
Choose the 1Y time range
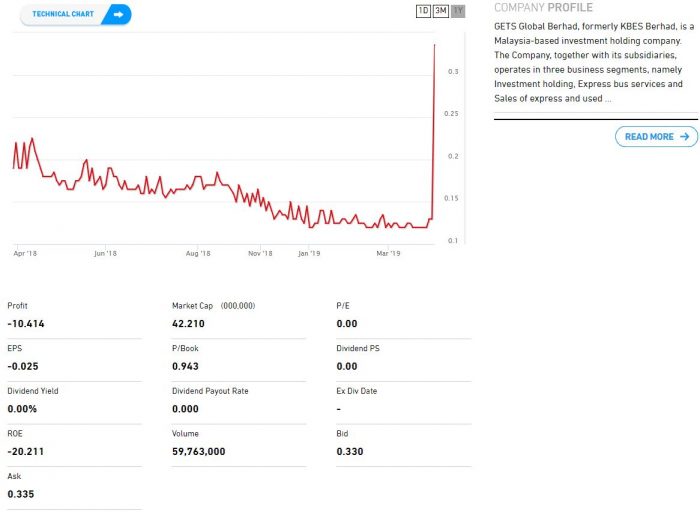point(458,11)
